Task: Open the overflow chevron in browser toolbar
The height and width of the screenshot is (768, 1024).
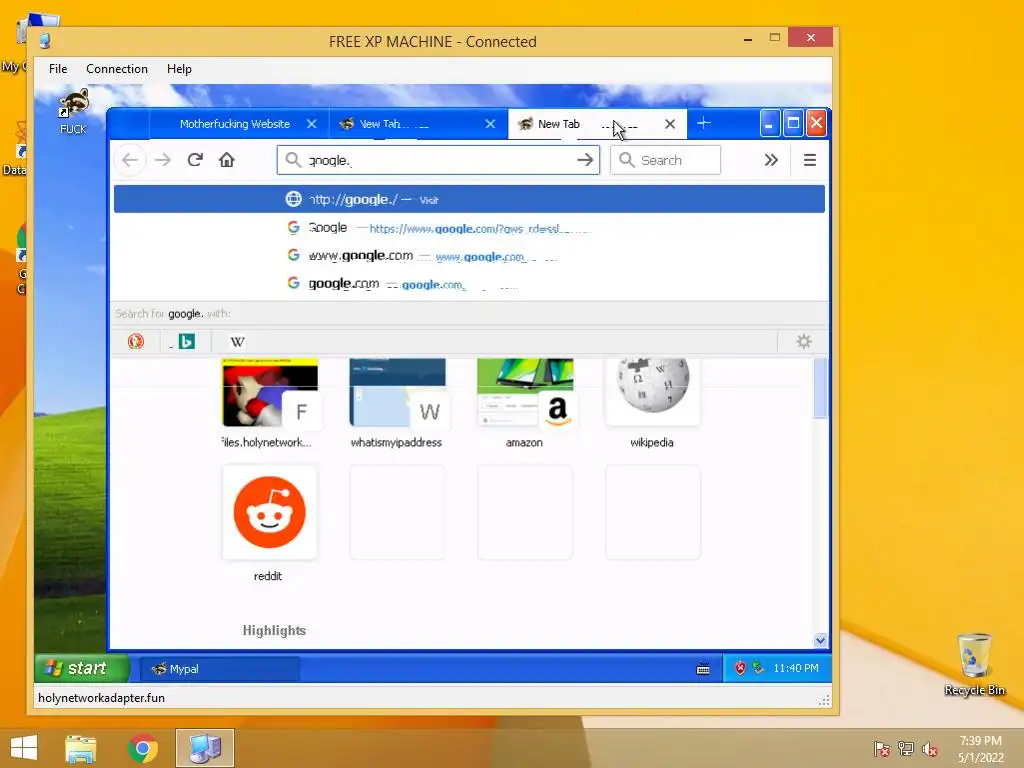Action: pos(771,160)
